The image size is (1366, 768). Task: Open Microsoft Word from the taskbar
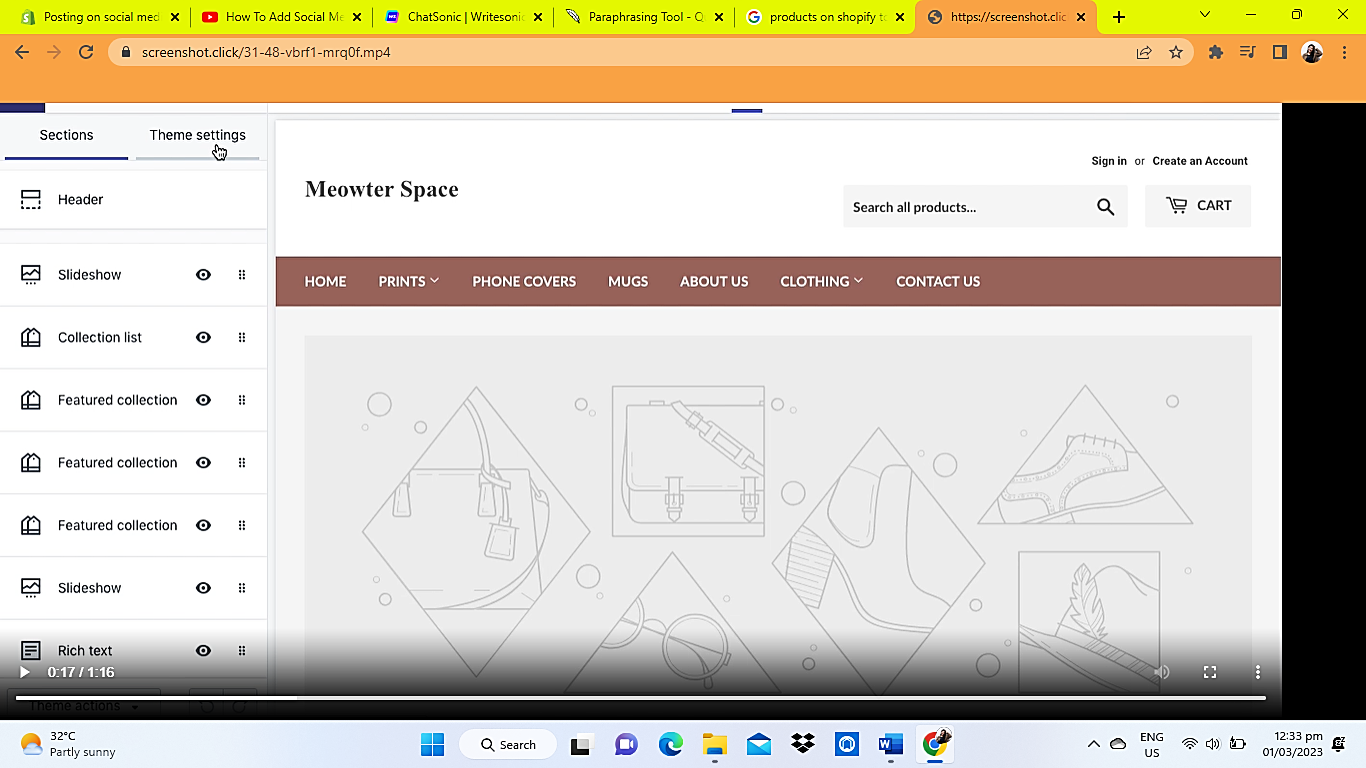tap(890, 744)
